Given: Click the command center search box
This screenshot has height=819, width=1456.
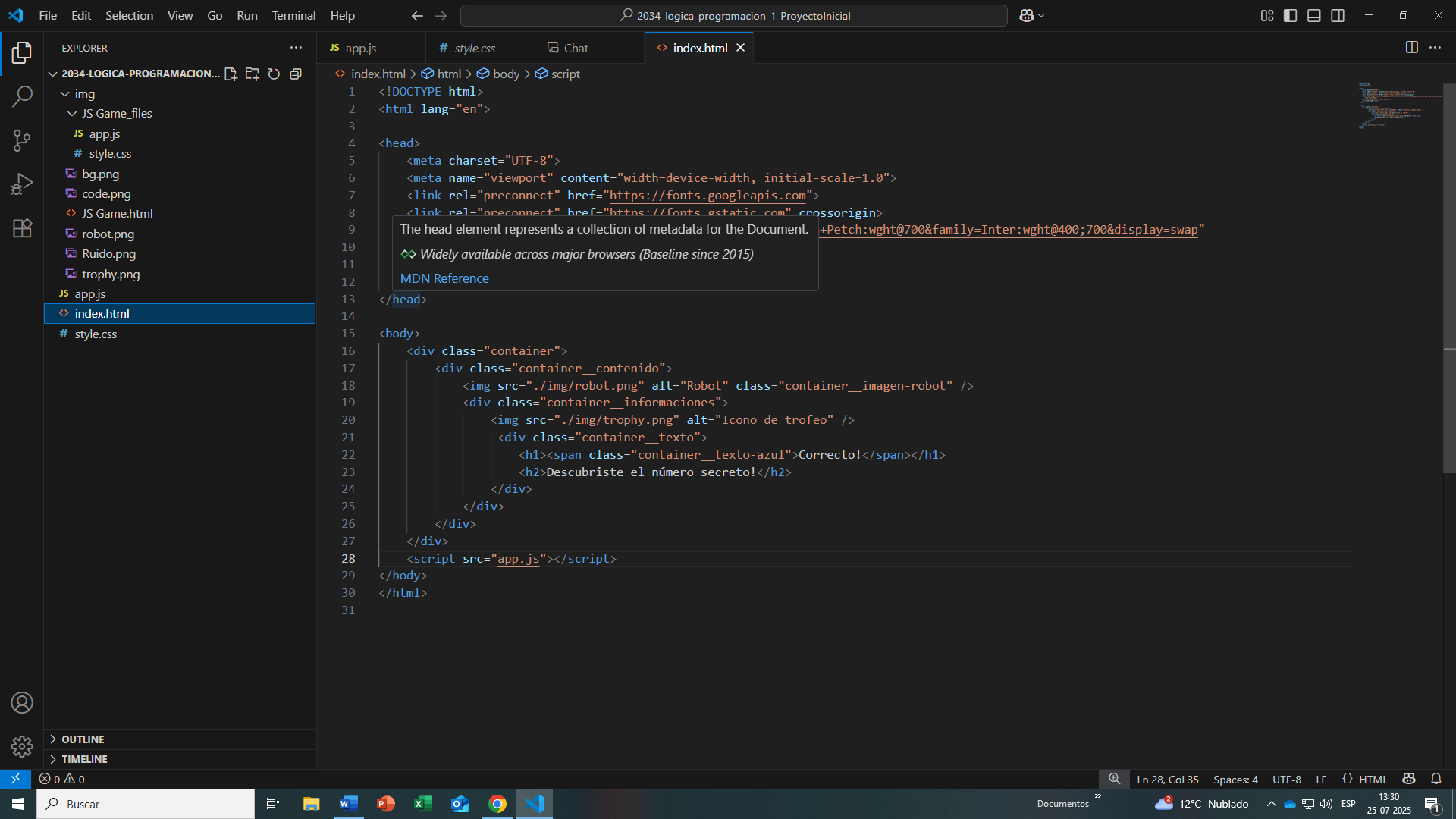Looking at the screenshot, I should click(734, 15).
